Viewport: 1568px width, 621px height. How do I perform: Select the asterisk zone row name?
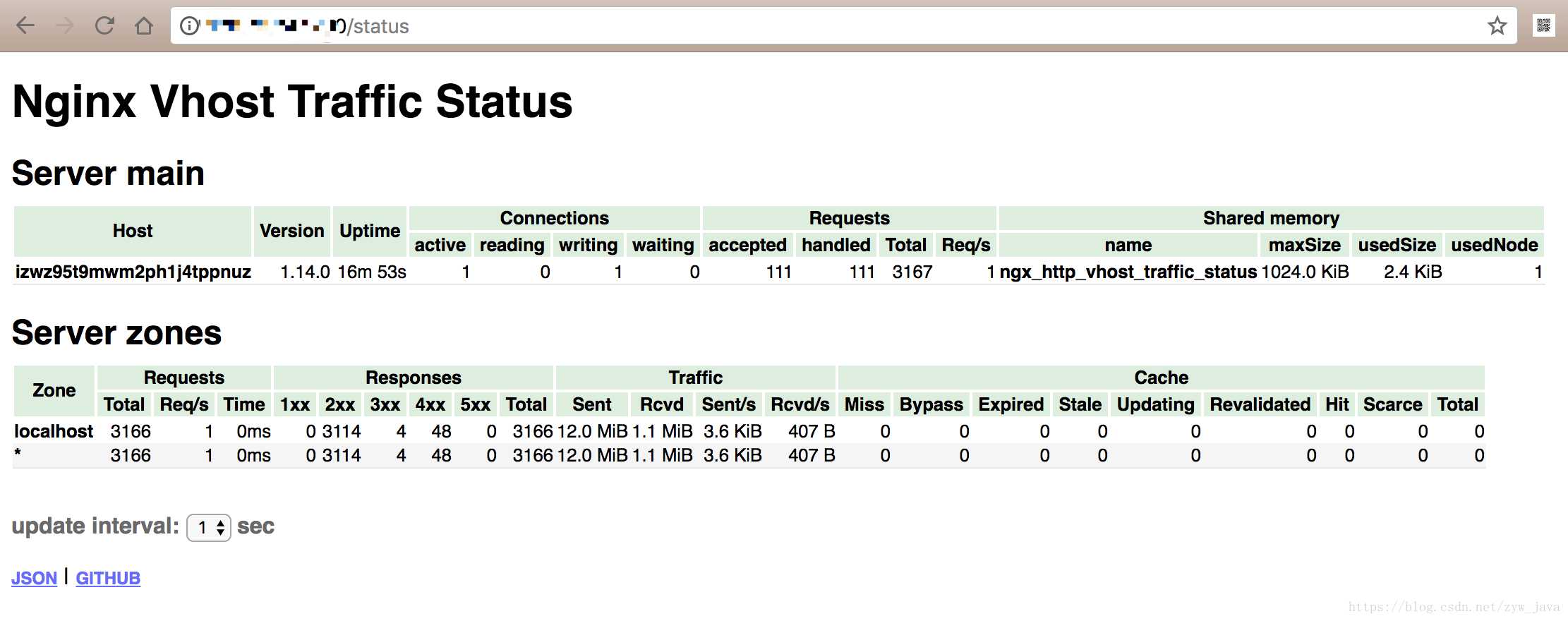[x=18, y=454]
